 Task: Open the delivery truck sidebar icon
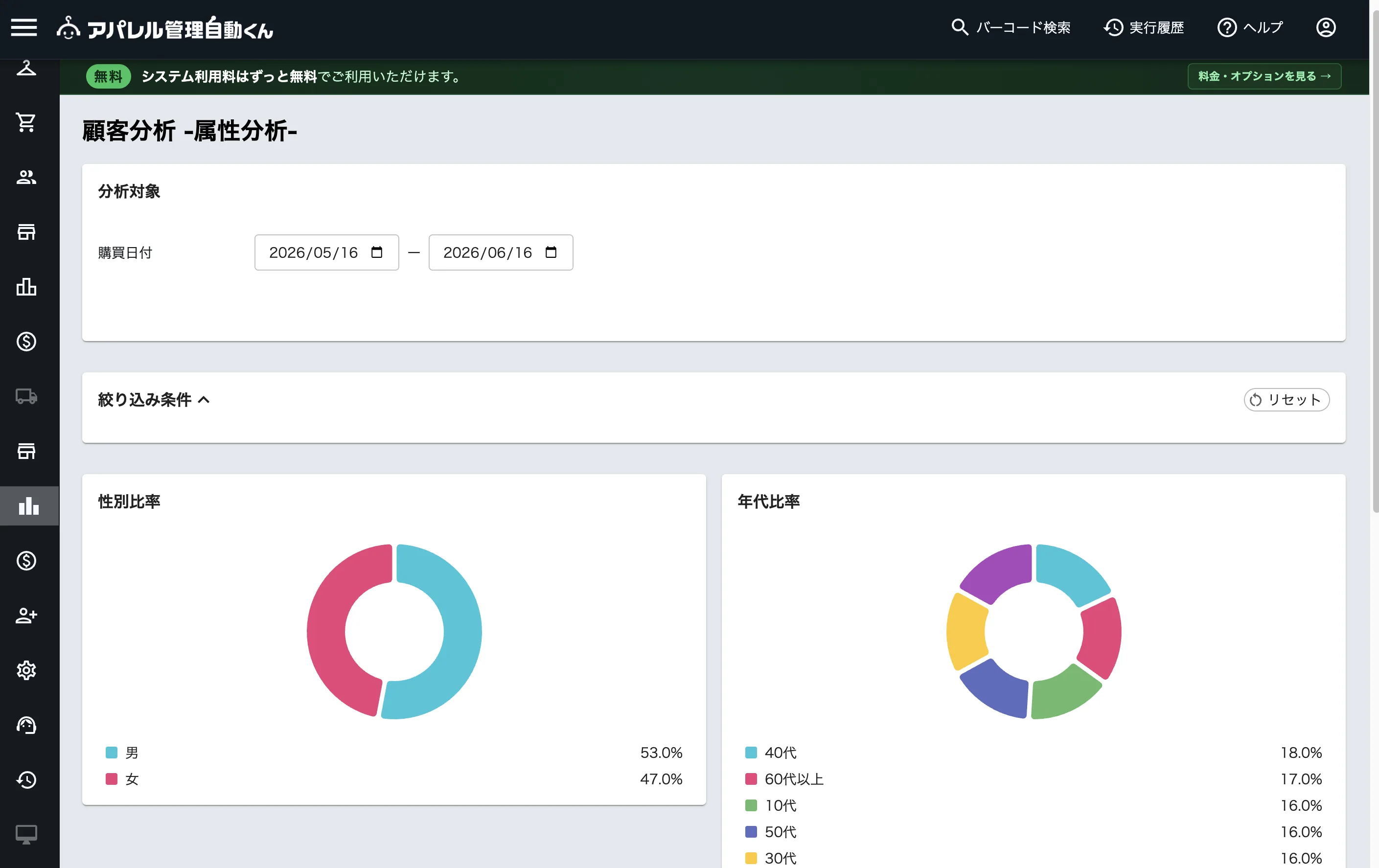point(26,396)
